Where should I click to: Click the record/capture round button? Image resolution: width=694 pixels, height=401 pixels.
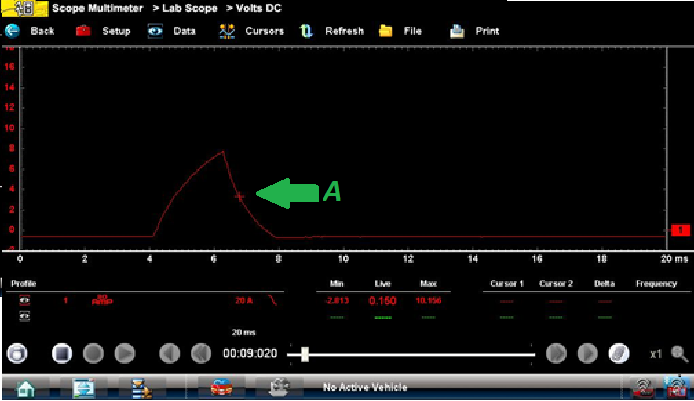(x=17, y=353)
